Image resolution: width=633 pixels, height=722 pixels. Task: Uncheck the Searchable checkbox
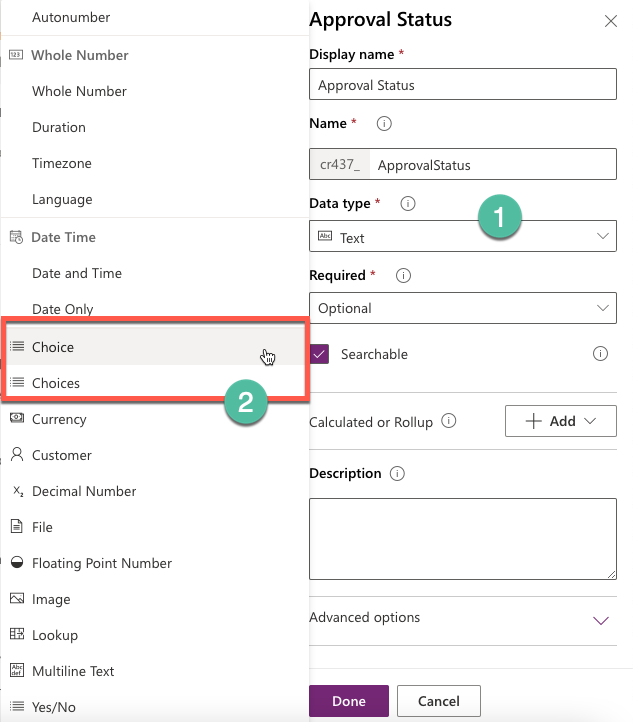(319, 354)
